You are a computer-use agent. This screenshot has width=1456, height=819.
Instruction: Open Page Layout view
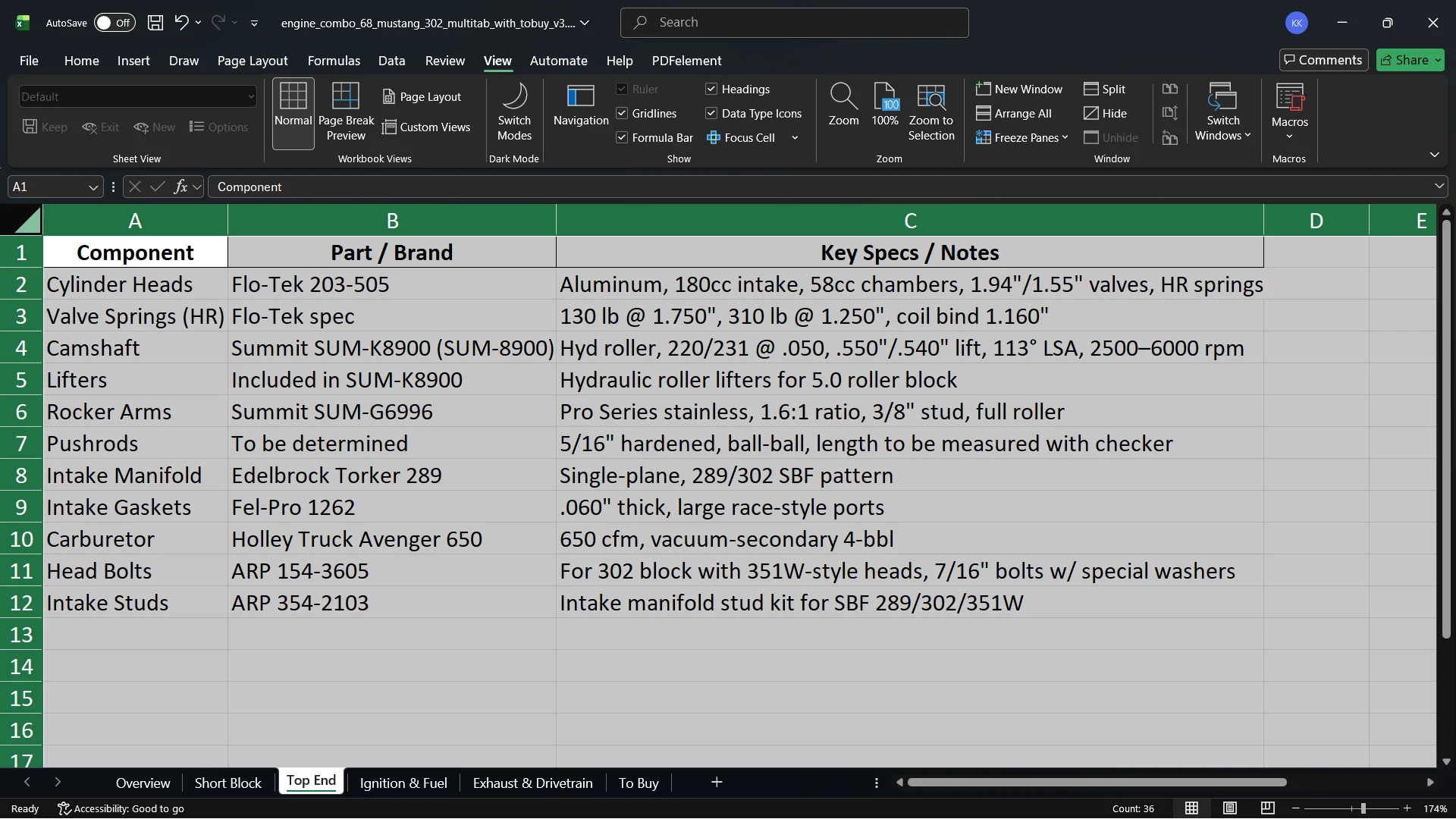(422, 97)
